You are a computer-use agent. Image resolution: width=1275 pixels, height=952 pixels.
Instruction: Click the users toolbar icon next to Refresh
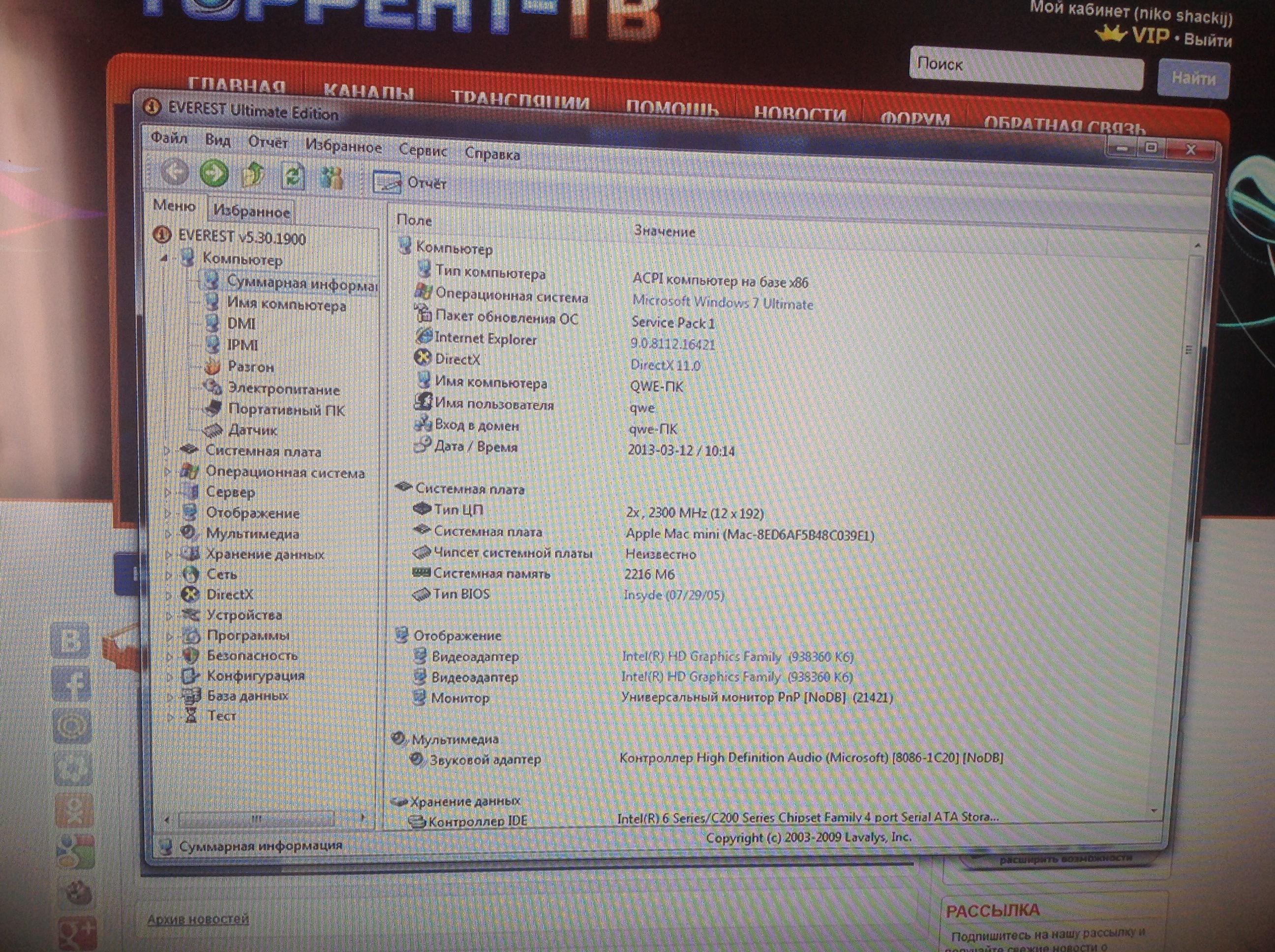[x=332, y=178]
